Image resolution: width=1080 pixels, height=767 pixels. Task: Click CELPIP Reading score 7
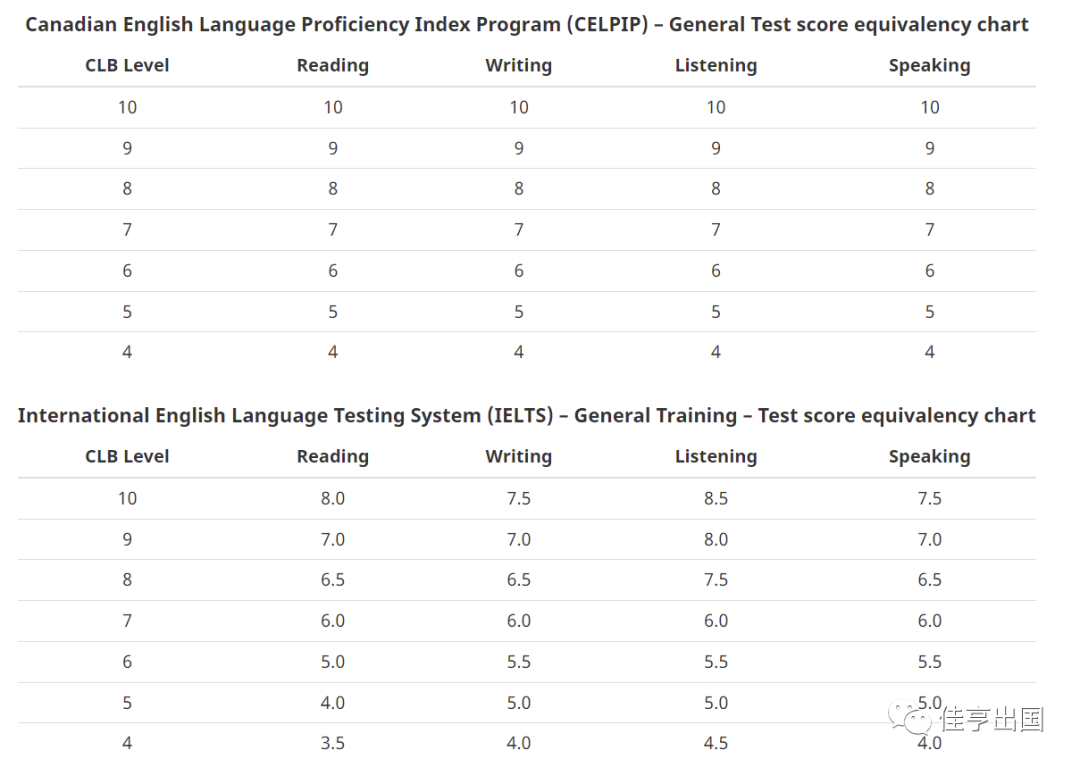pos(333,229)
